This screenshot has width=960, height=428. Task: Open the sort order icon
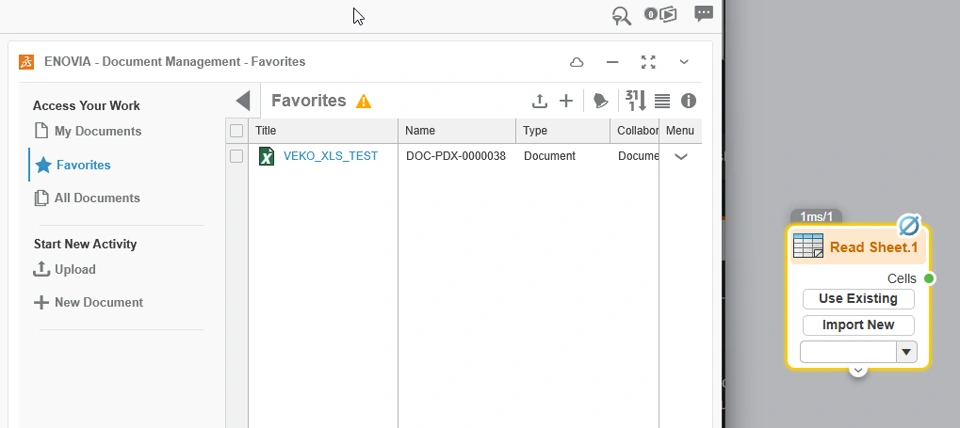pyautogui.click(x=635, y=101)
